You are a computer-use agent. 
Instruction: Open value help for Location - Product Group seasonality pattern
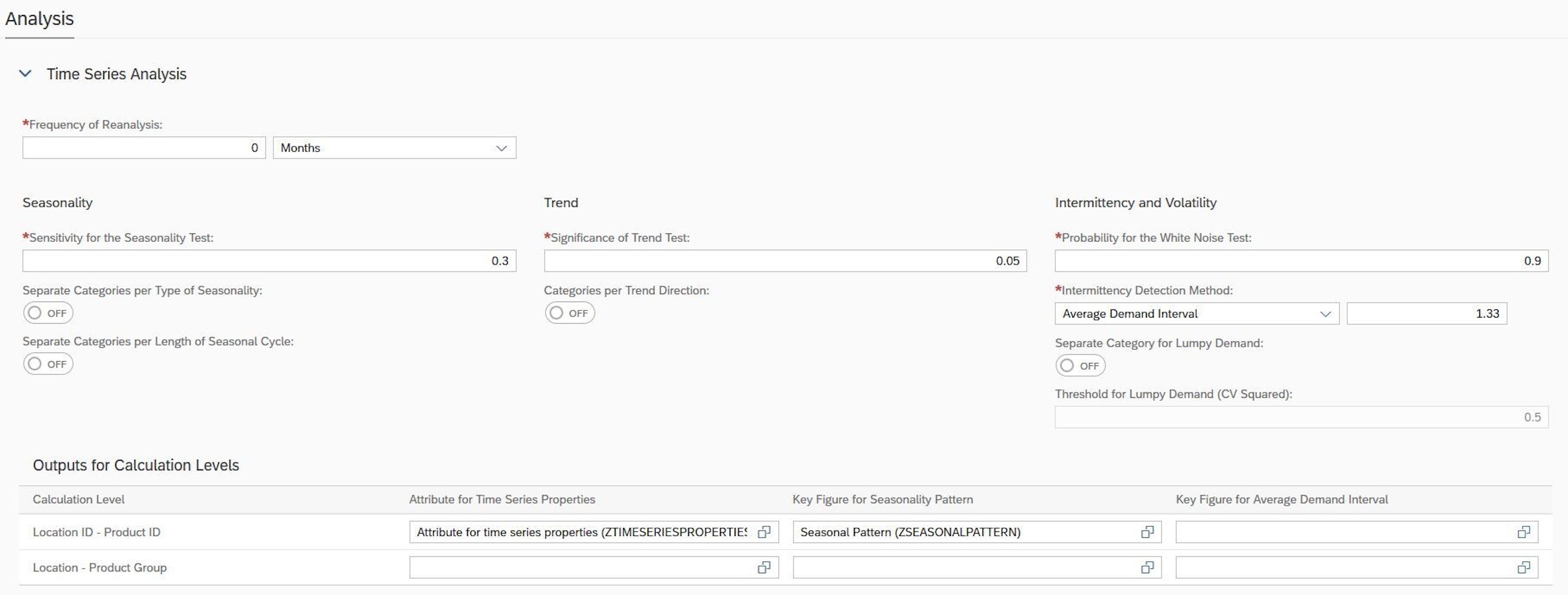pyautogui.click(x=1147, y=568)
